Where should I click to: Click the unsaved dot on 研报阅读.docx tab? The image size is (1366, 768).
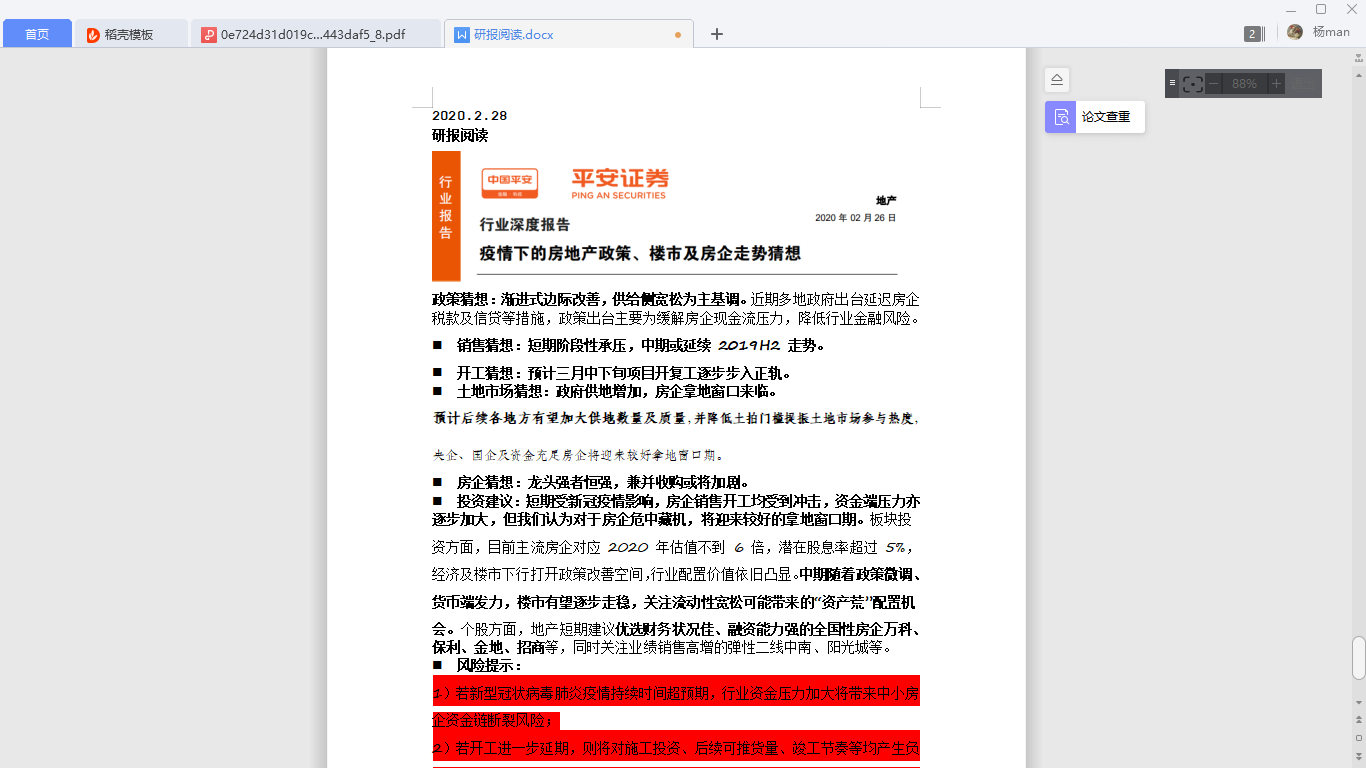(x=678, y=35)
